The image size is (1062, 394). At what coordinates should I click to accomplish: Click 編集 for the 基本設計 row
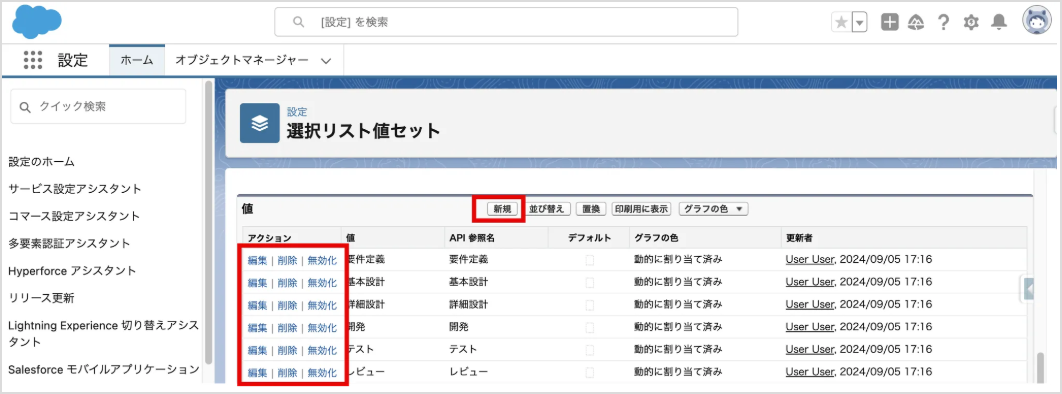click(257, 282)
